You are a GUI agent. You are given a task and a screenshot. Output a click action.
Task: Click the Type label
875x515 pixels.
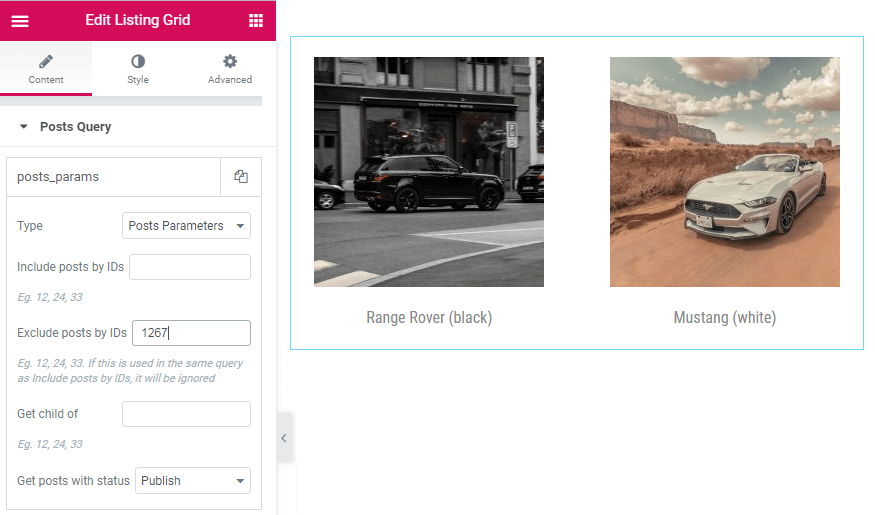point(30,225)
